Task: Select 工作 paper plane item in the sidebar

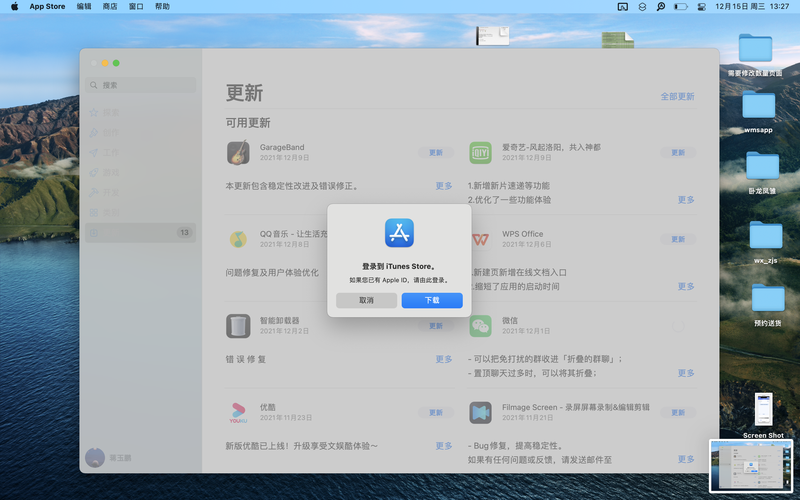Action: 140,153
